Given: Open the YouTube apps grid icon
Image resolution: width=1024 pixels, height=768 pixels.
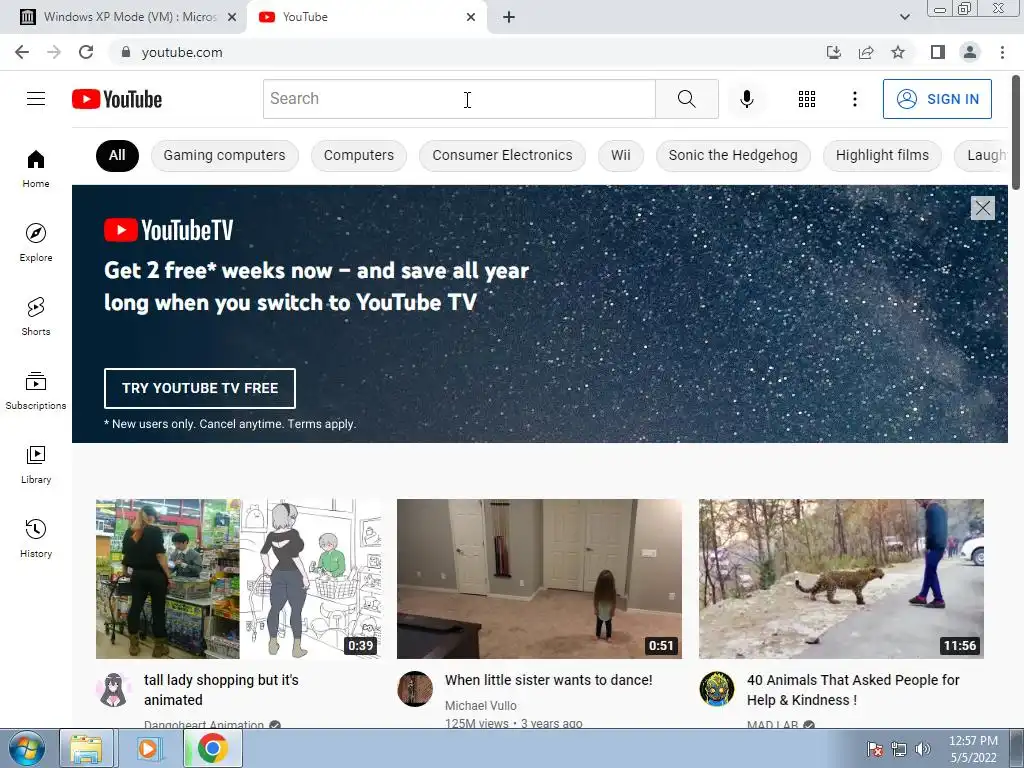Looking at the screenshot, I should pyautogui.click(x=807, y=99).
